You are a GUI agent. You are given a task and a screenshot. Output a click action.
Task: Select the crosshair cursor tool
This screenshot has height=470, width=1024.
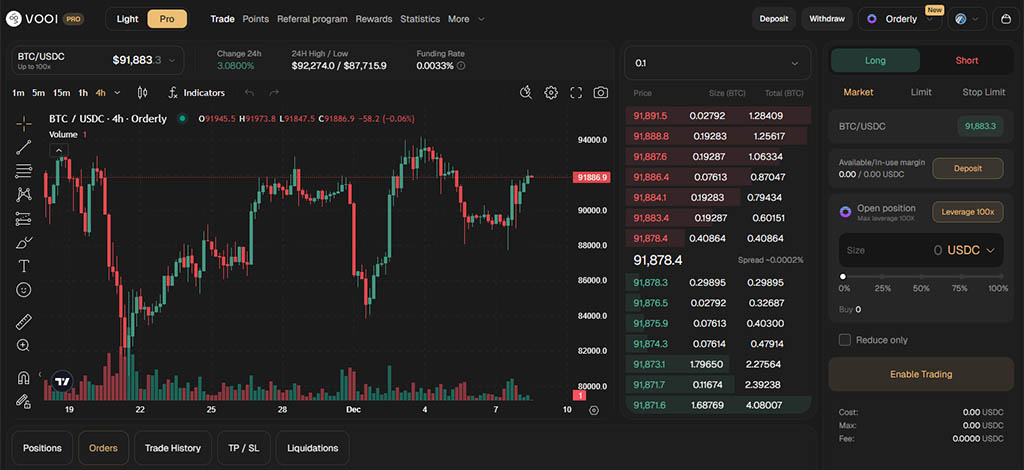(x=24, y=123)
